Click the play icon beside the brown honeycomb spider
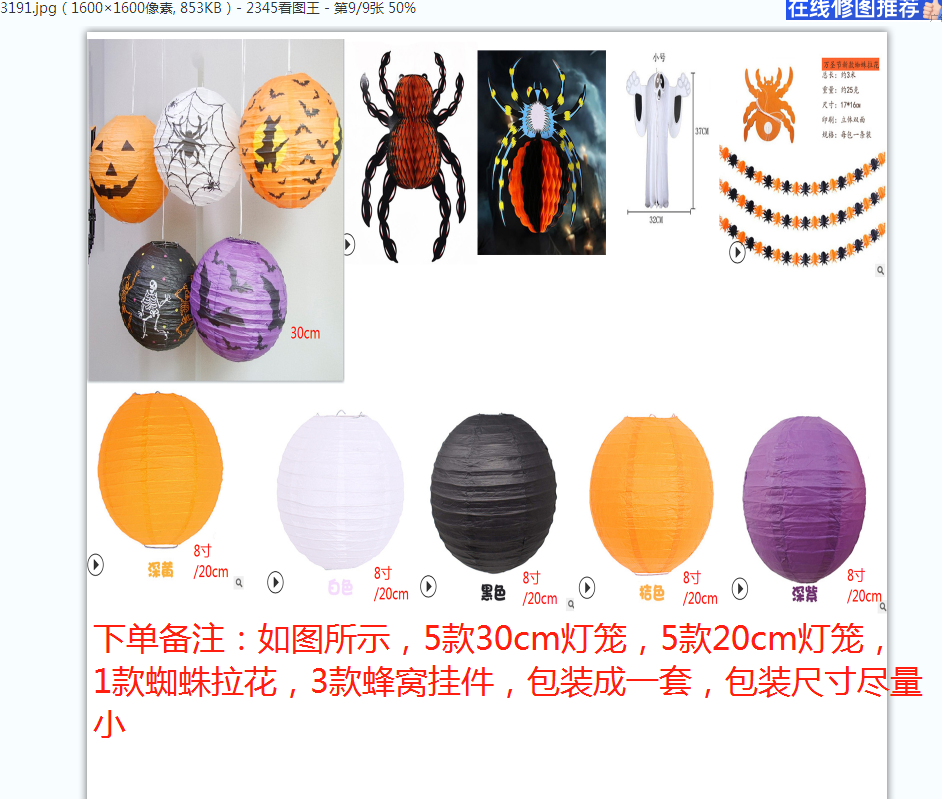Screen dimensions: 942x799 pyautogui.click(x=349, y=244)
